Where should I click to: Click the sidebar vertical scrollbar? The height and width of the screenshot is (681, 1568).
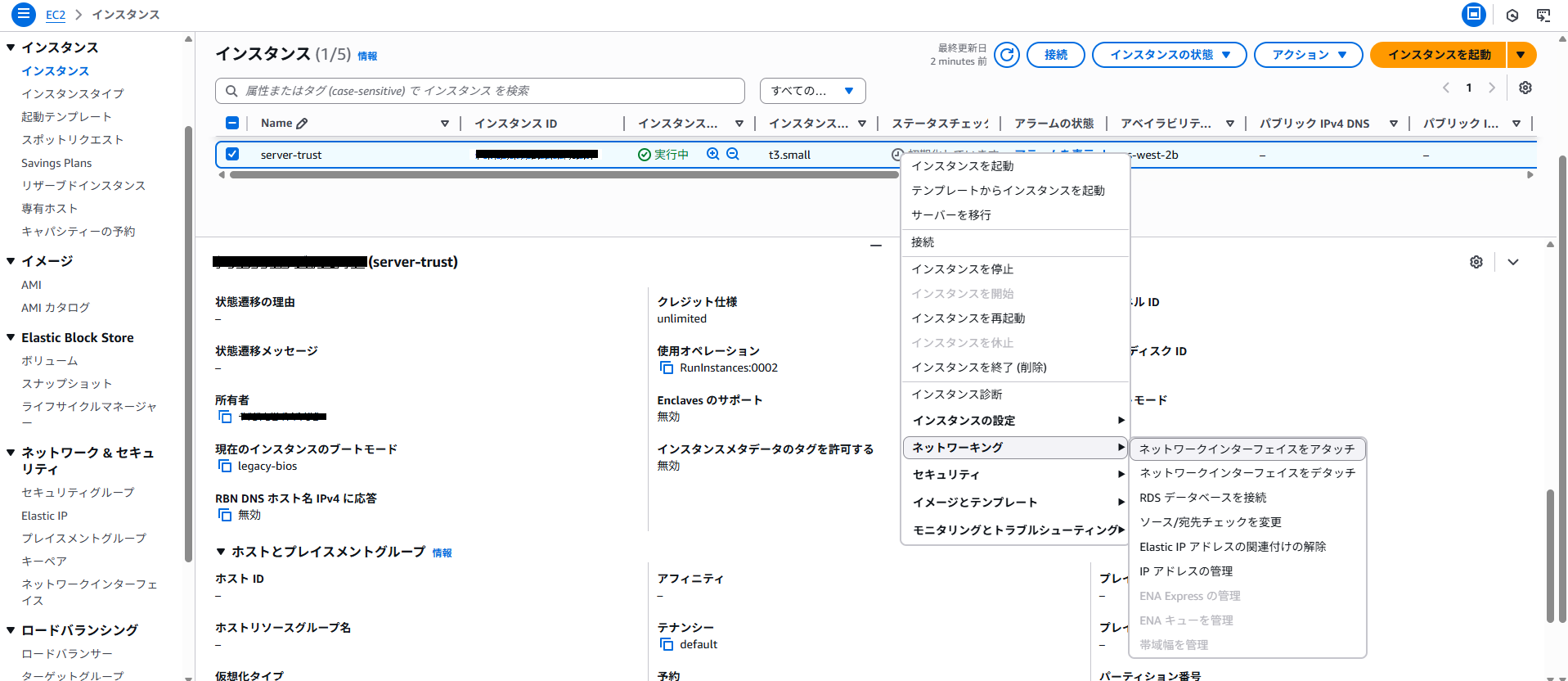pyautogui.click(x=189, y=344)
